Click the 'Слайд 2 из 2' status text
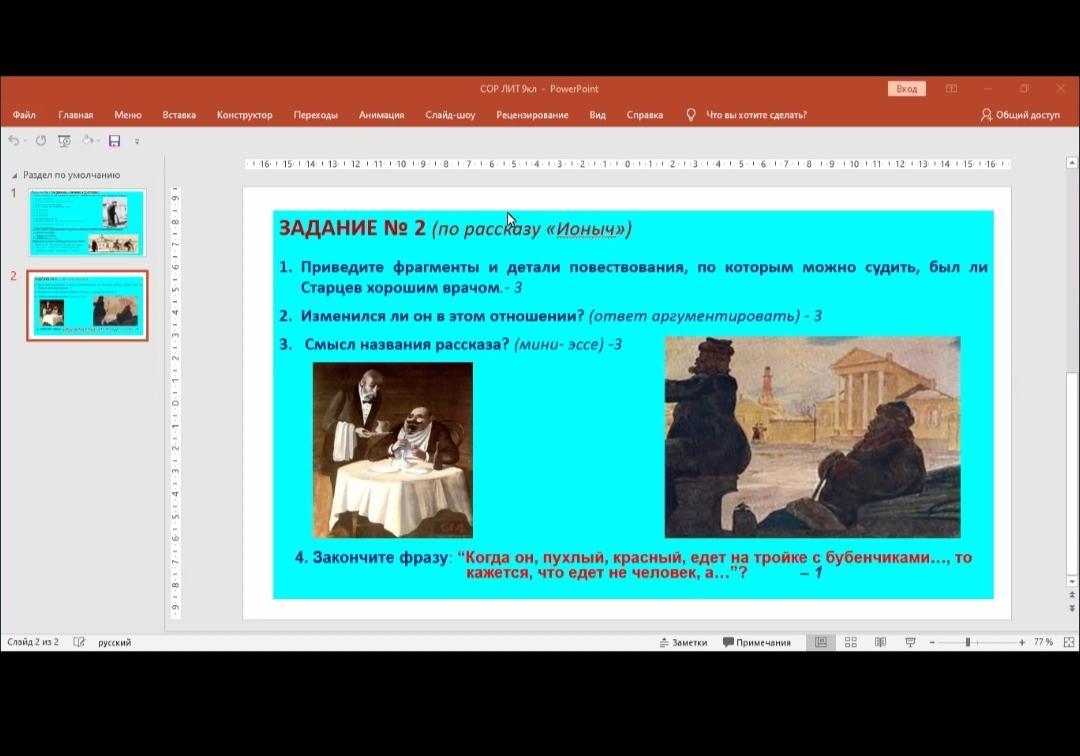 pos(33,642)
